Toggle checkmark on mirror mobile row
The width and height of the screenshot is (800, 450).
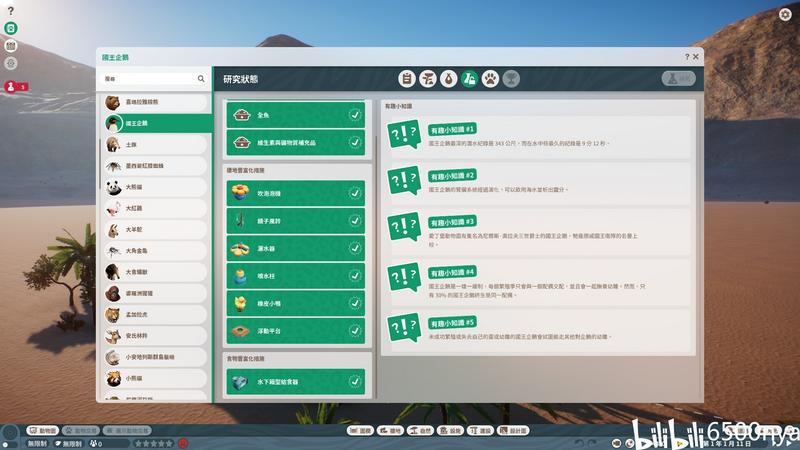tap(355, 221)
